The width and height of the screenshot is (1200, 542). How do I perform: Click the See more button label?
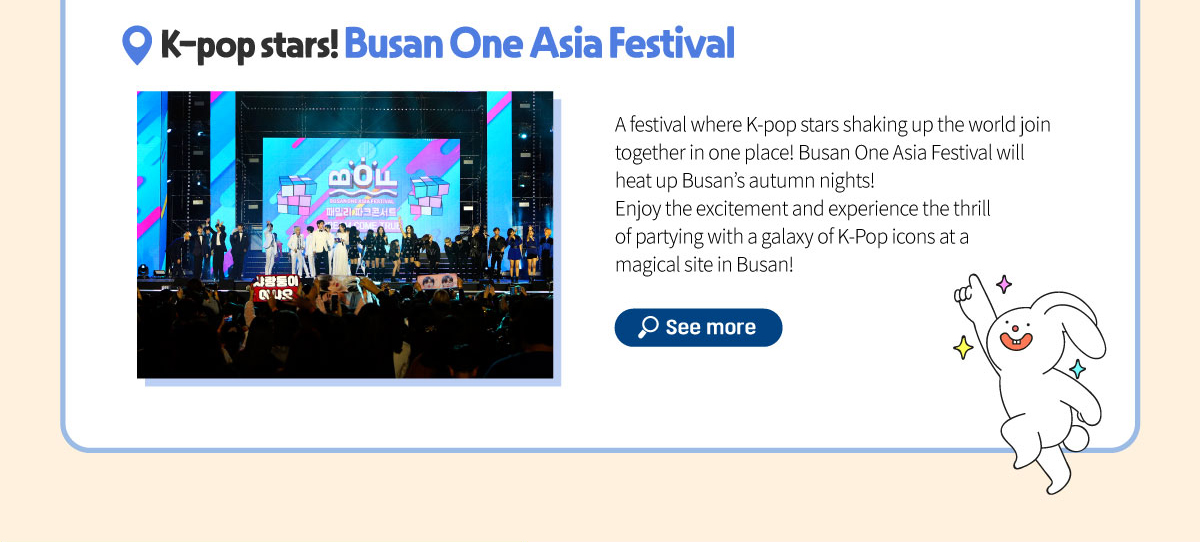[x=710, y=327]
